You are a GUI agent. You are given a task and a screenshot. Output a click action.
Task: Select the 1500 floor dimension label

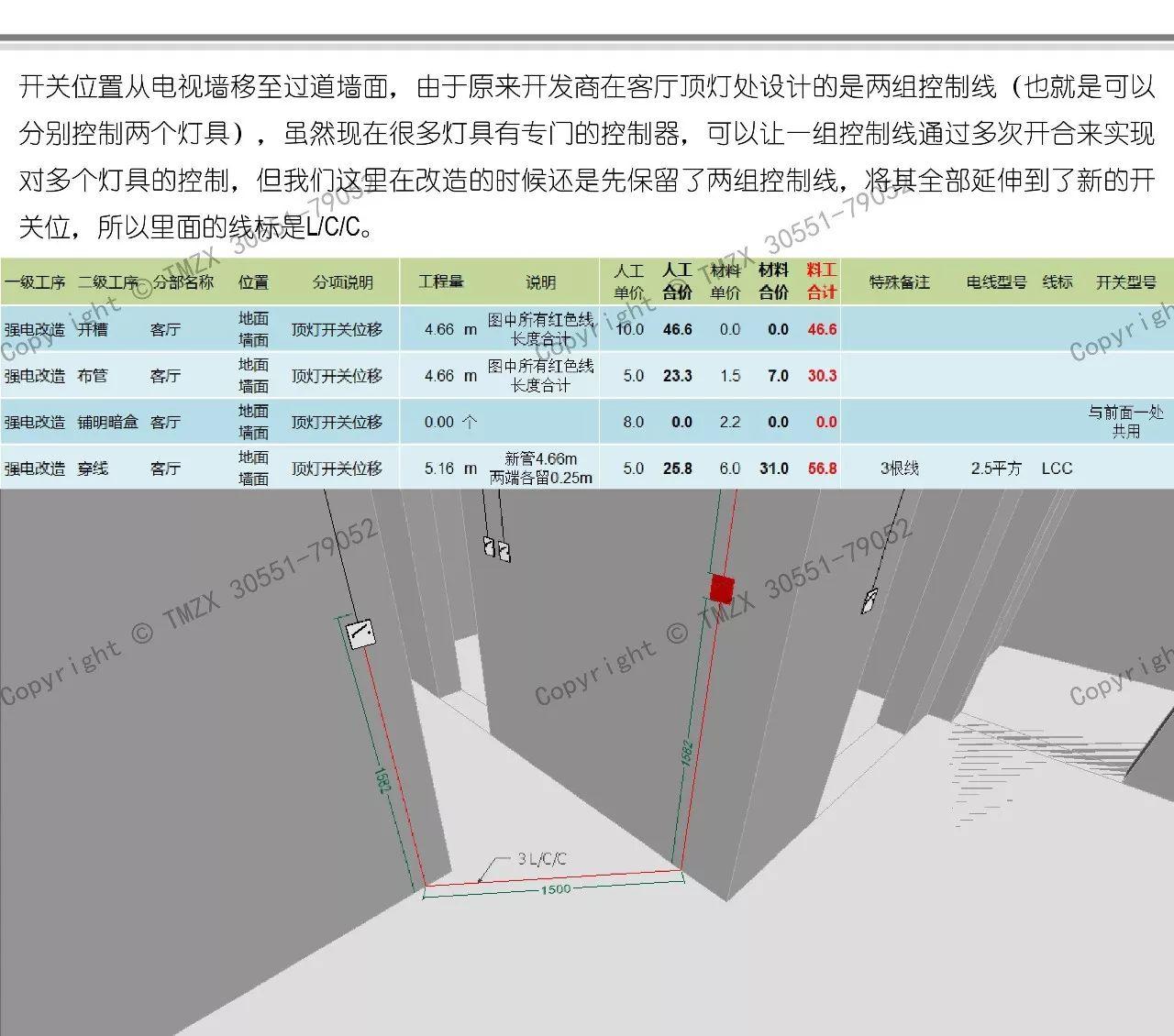(555, 888)
